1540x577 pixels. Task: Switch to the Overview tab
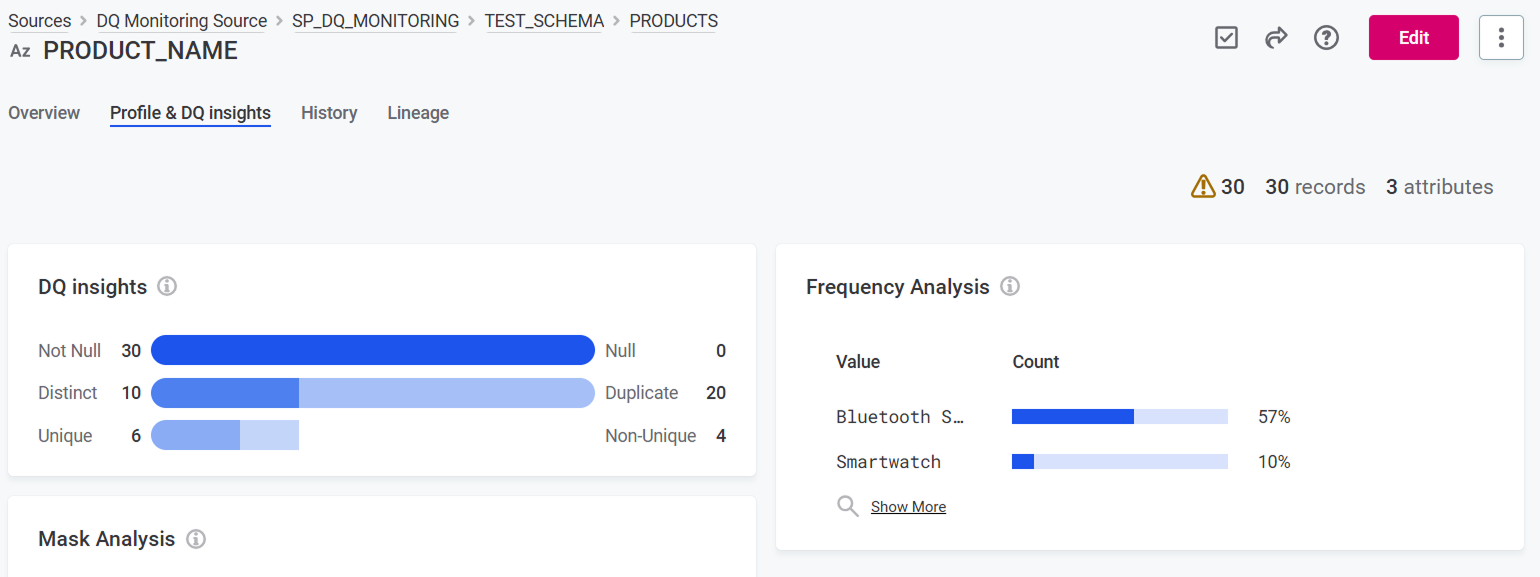coord(44,113)
